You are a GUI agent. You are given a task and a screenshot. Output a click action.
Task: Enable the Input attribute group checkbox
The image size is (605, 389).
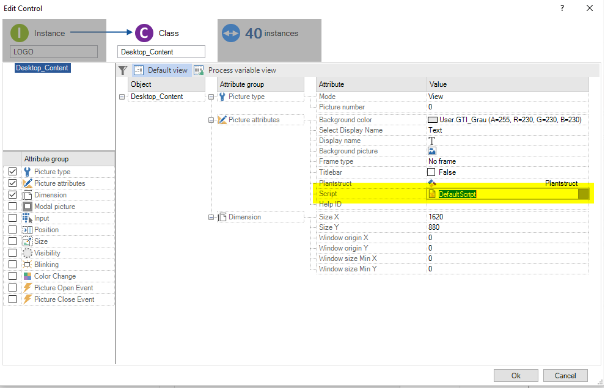(x=12, y=218)
